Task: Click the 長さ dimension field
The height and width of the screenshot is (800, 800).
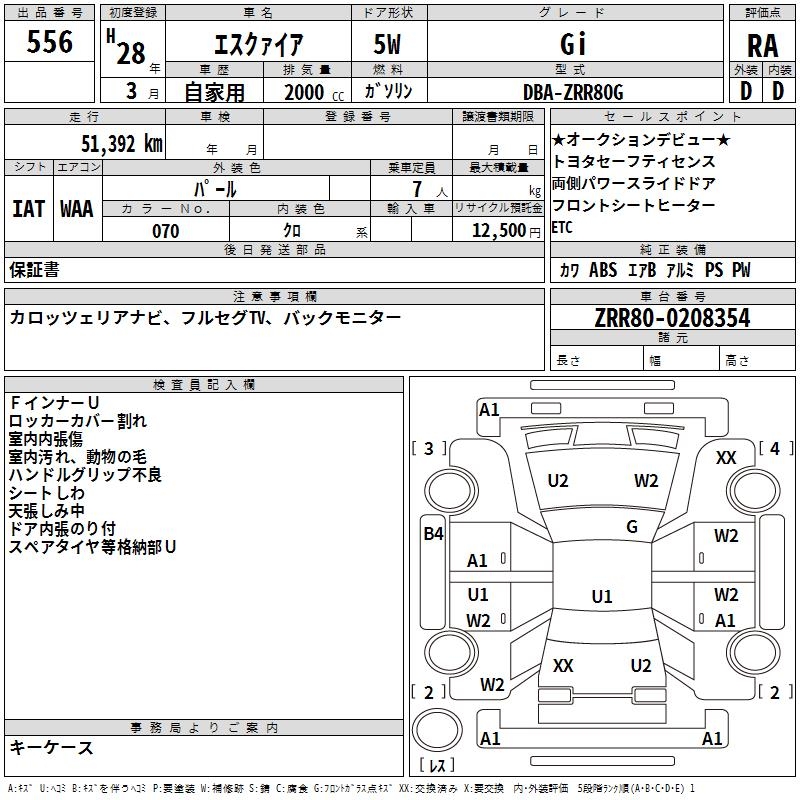Action: tap(596, 359)
